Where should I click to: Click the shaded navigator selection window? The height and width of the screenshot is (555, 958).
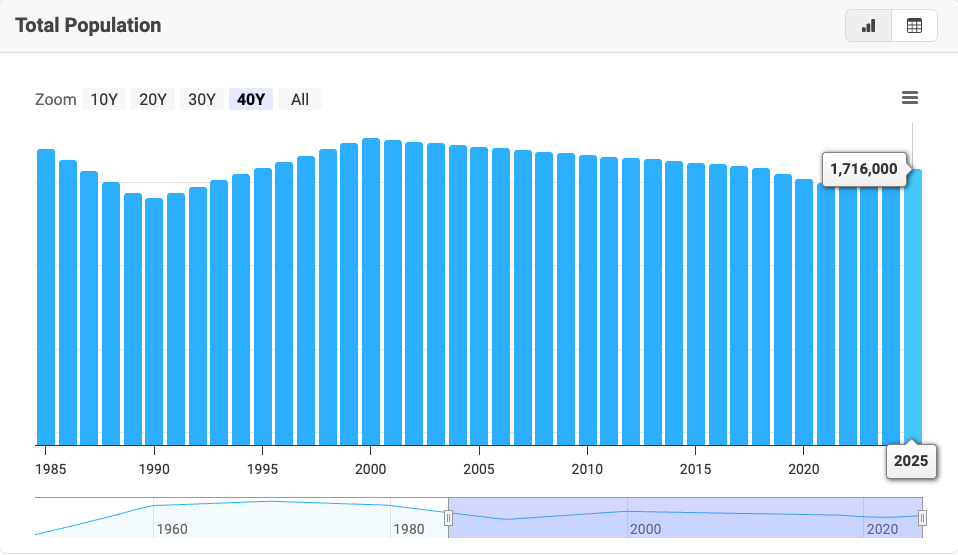[685, 517]
